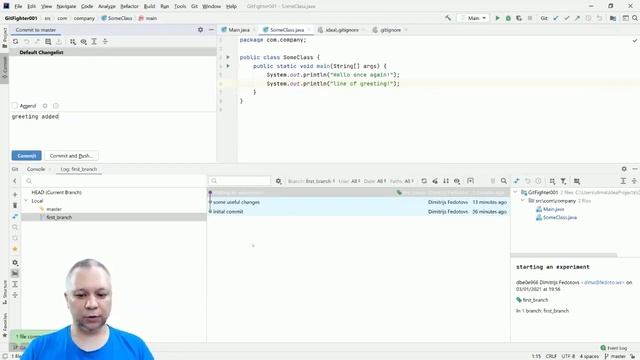Select SomeClass.java in changed files tree
The image size is (640, 360).
pos(556,218)
